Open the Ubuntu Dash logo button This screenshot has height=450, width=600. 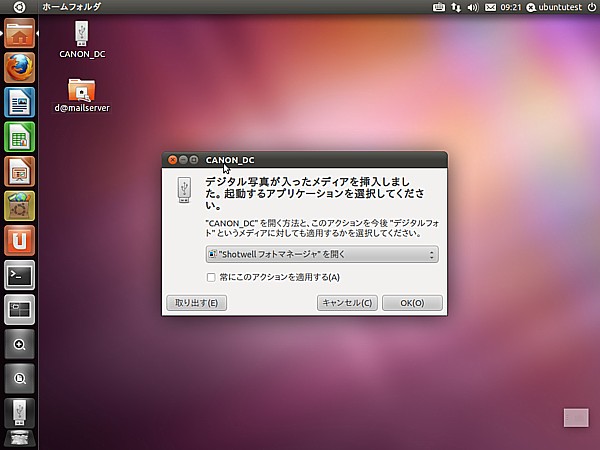coord(19,7)
